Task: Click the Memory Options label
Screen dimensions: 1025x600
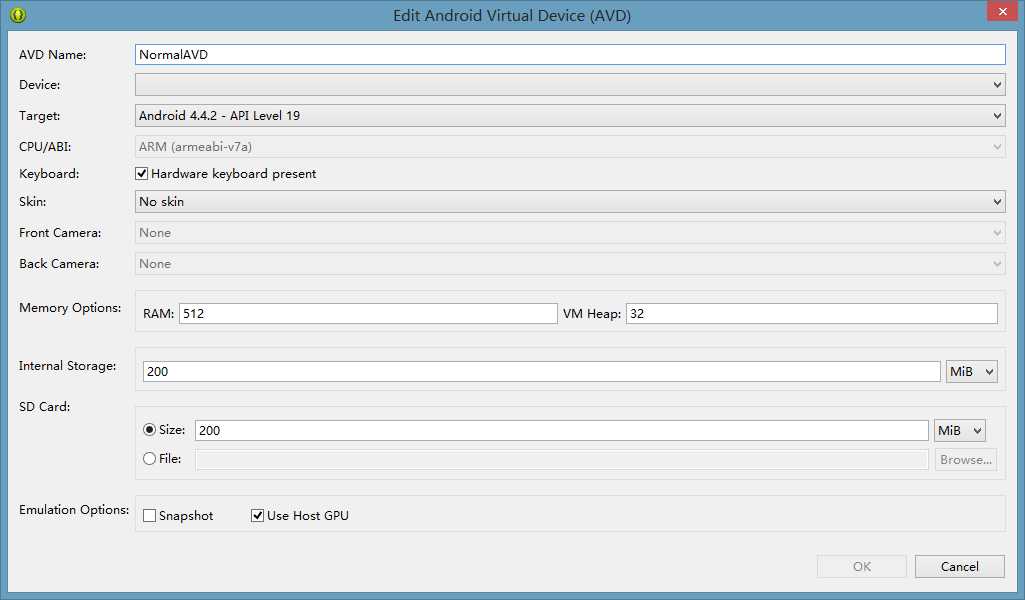Action: [x=70, y=308]
